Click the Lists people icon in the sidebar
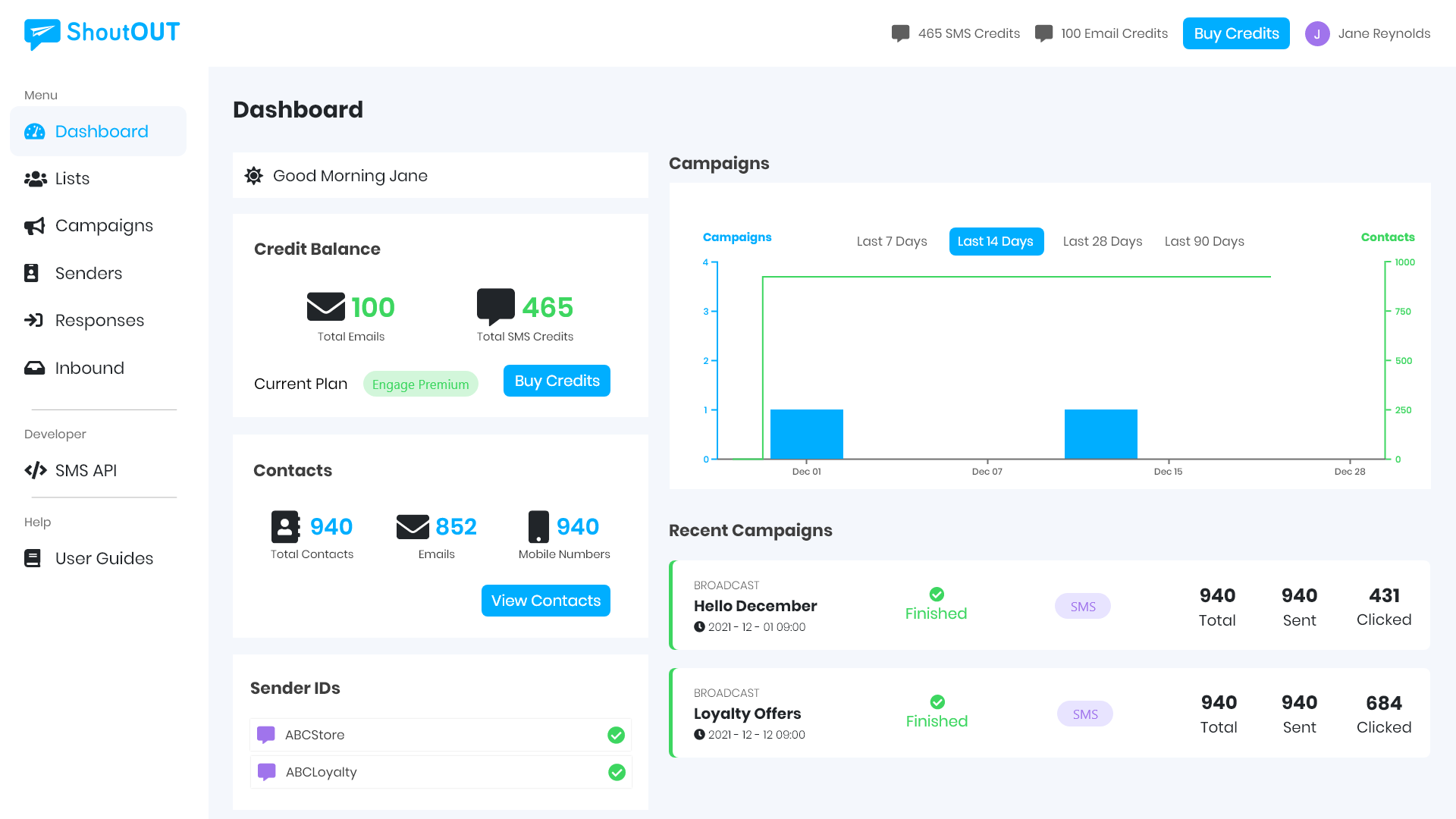This screenshot has width=1456, height=819. coord(35,179)
